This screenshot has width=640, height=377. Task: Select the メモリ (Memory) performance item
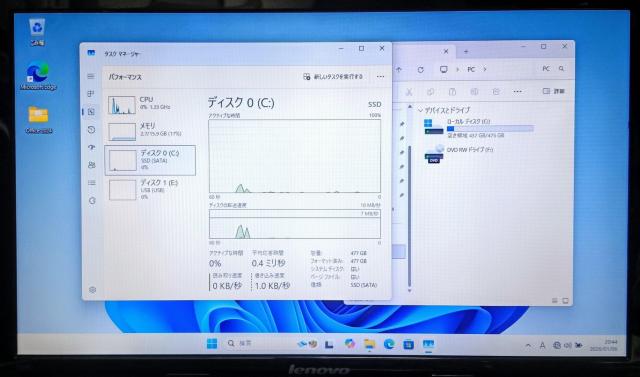(x=150, y=131)
